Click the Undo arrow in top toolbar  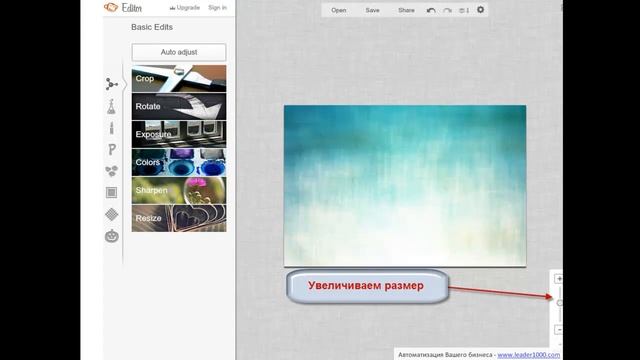coord(431,10)
